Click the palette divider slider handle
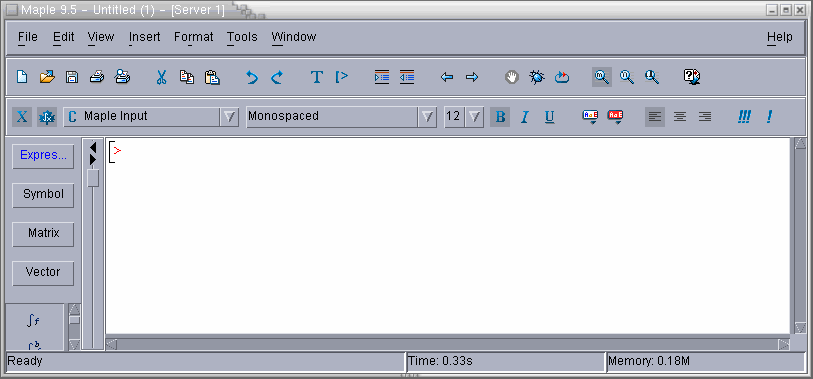Screen dimensions: 813x379 (93, 178)
